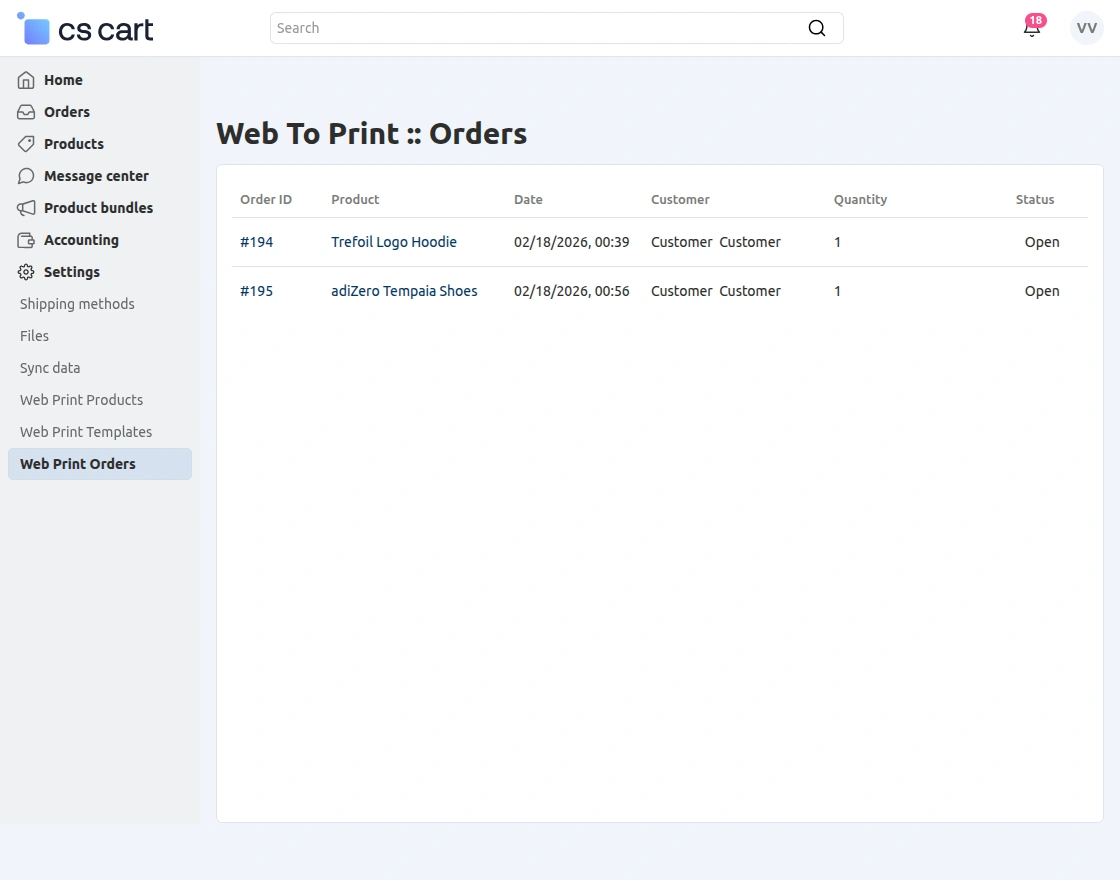Click the search magnifier icon
This screenshot has height=880, width=1120.
point(817,28)
